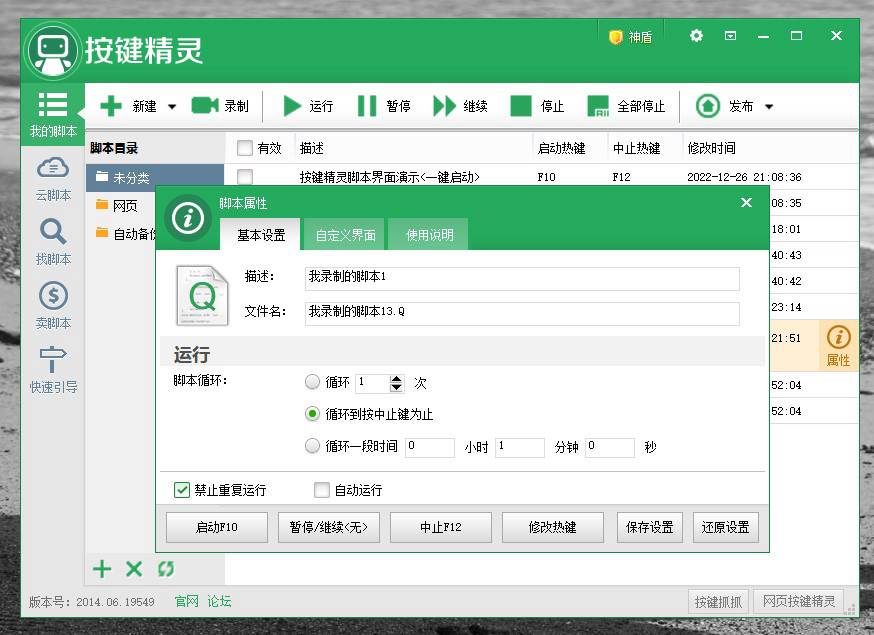Select the 未分类 folder
The height and width of the screenshot is (635, 874).
(x=155, y=178)
